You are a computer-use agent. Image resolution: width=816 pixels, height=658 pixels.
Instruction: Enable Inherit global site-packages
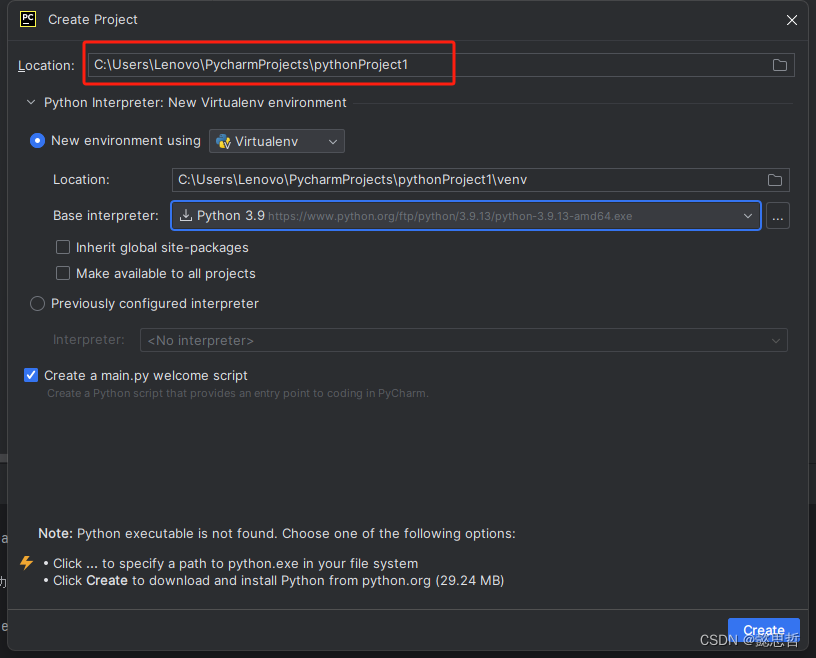click(63, 247)
